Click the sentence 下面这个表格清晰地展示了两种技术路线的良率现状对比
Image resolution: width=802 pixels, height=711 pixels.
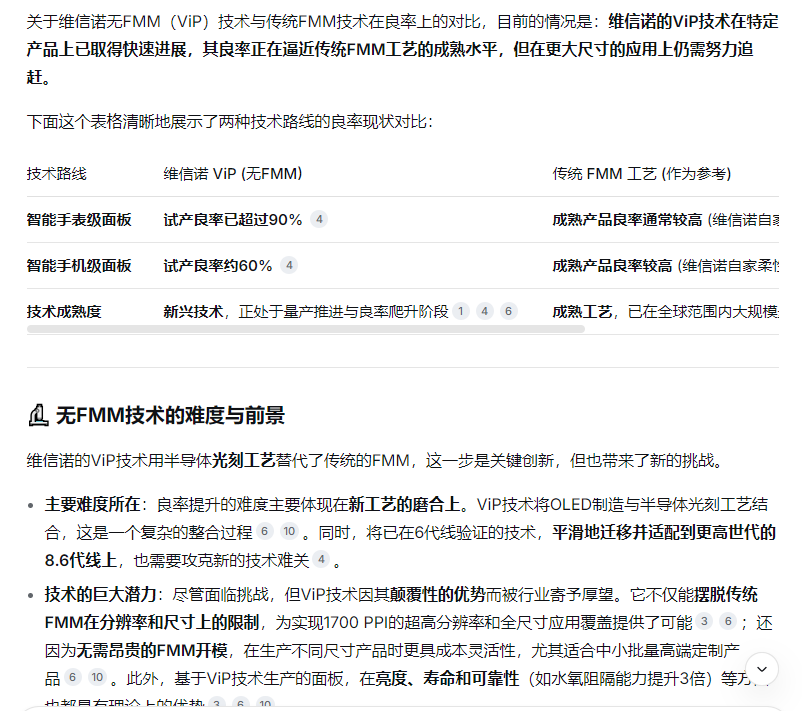pyautogui.click(x=230, y=122)
